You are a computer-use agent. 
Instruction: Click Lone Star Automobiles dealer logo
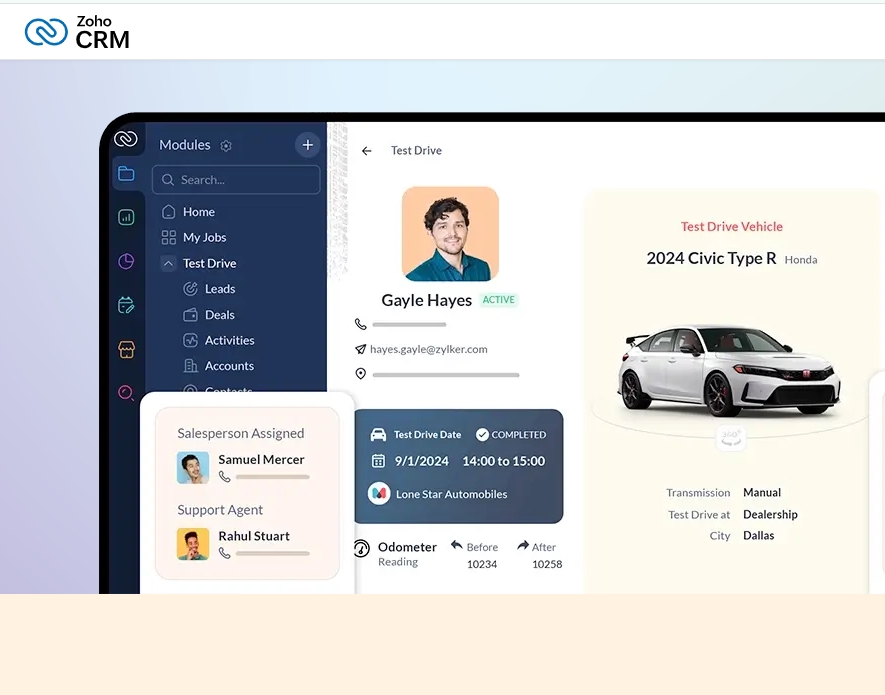[379, 493]
